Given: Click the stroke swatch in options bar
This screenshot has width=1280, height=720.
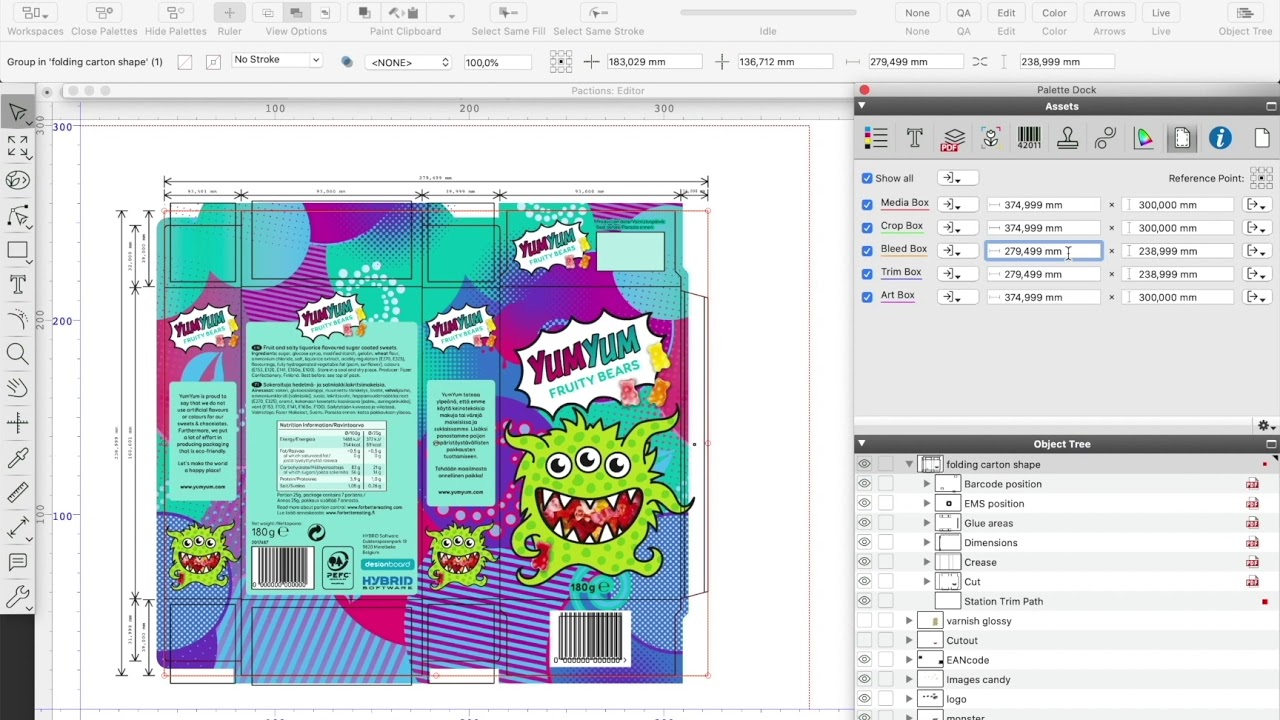Looking at the screenshot, I should pyautogui.click(x=213, y=62).
